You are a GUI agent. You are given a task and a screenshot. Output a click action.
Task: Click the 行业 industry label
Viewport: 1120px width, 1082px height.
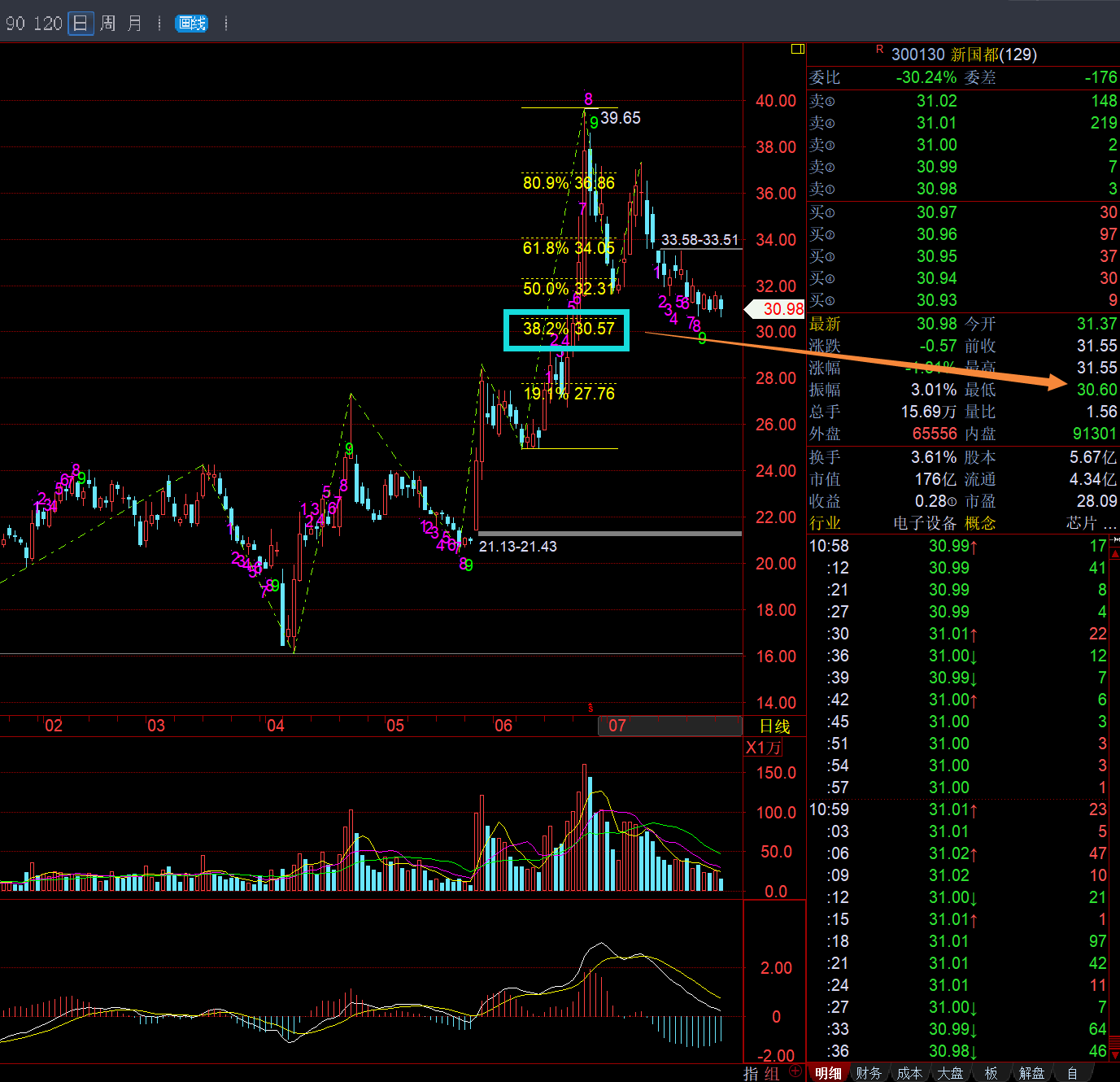825,523
